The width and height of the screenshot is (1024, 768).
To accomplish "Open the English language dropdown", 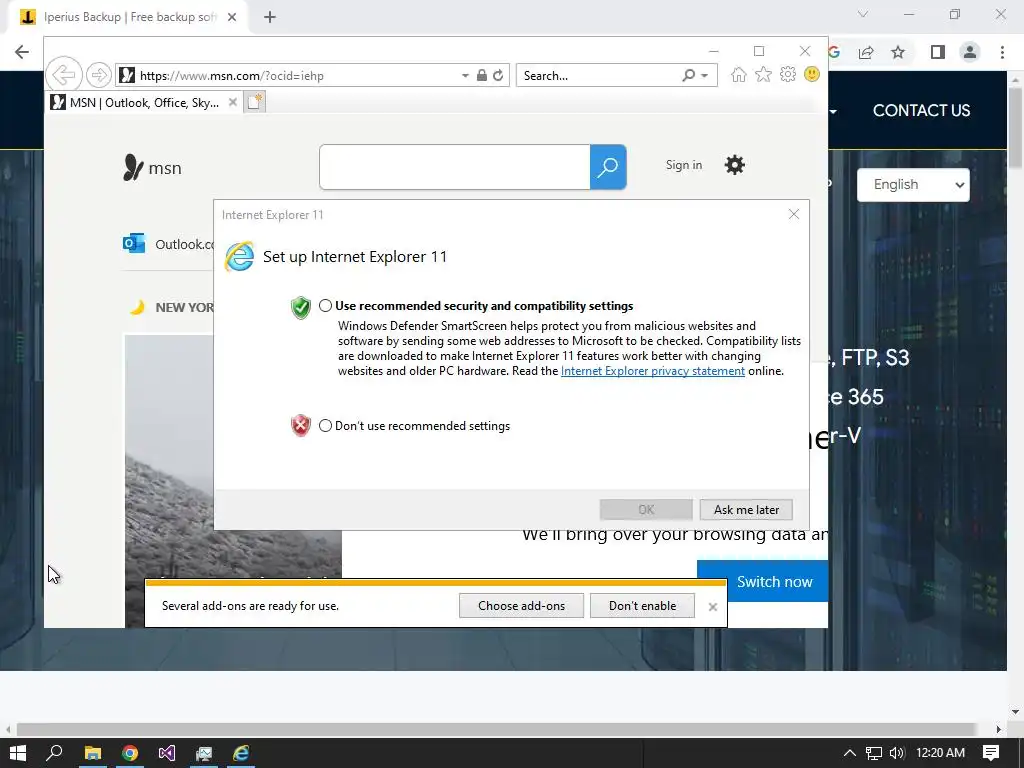I will 913,185.
